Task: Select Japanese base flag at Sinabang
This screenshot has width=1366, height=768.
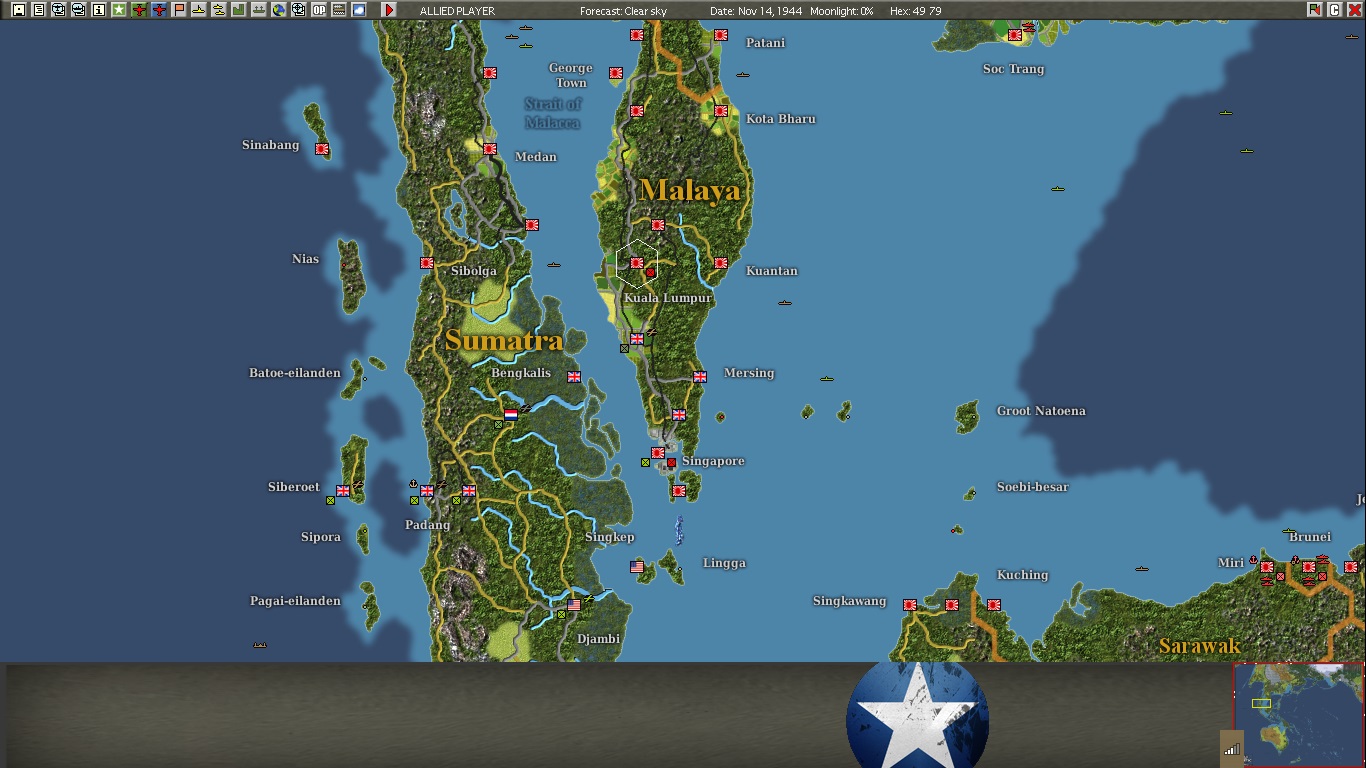Action: [322, 149]
